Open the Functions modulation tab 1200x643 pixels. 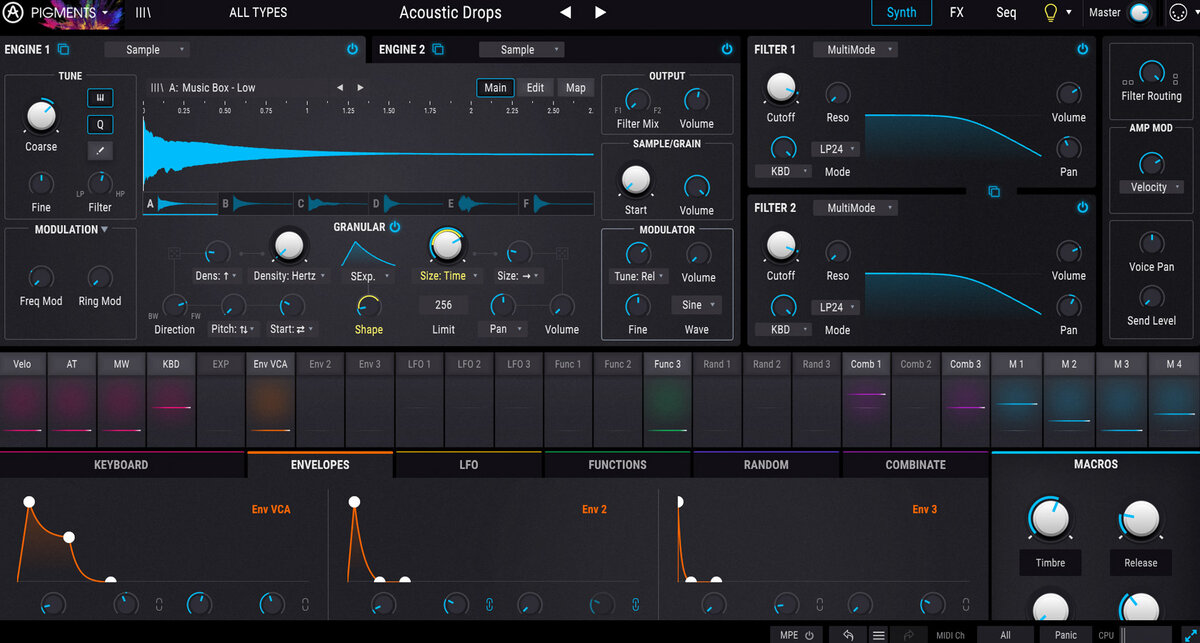[x=618, y=465]
